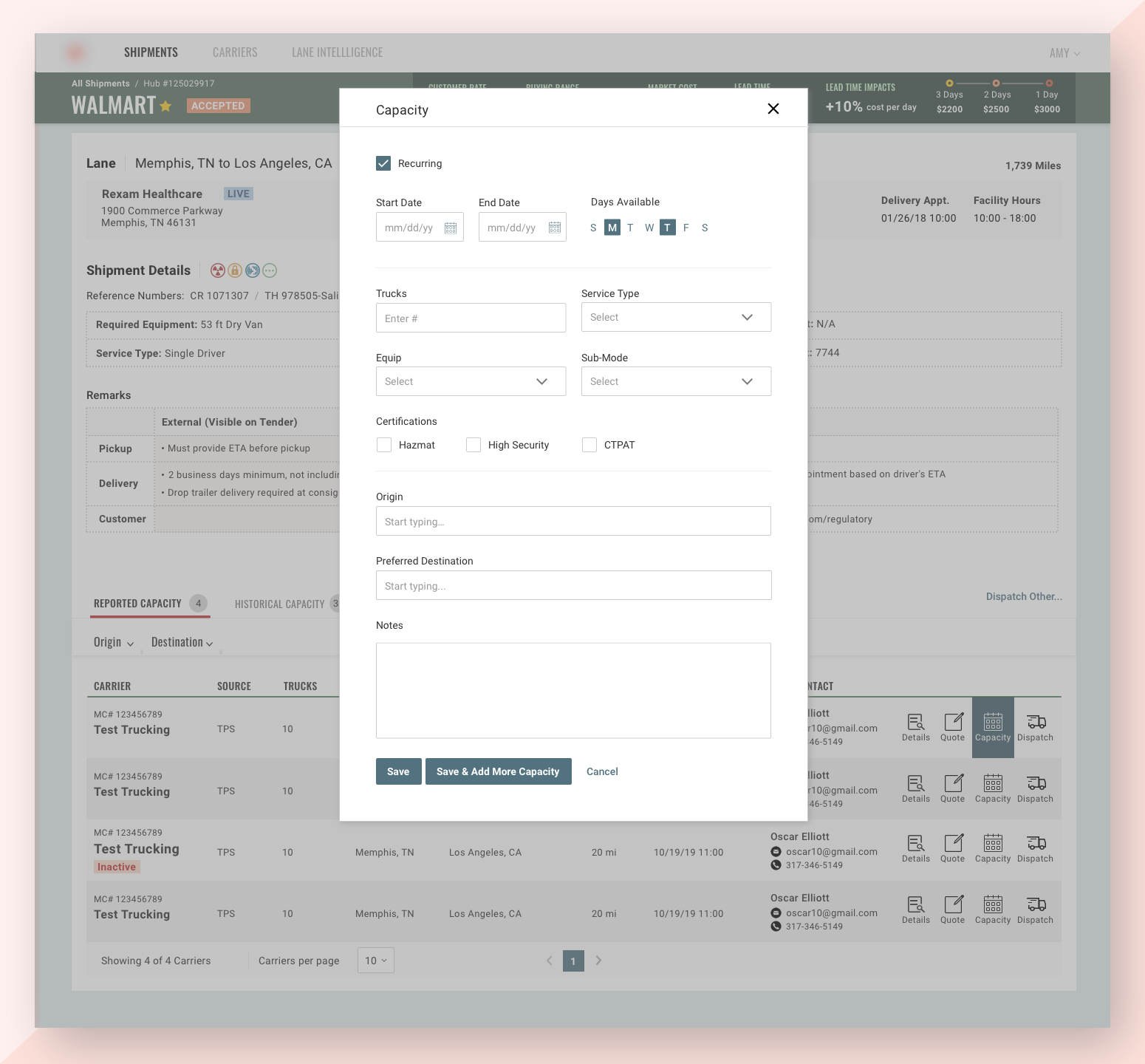This screenshot has height=1064, width=1145.
Task: Click Details icon in last carrier row
Action: click(x=916, y=910)
